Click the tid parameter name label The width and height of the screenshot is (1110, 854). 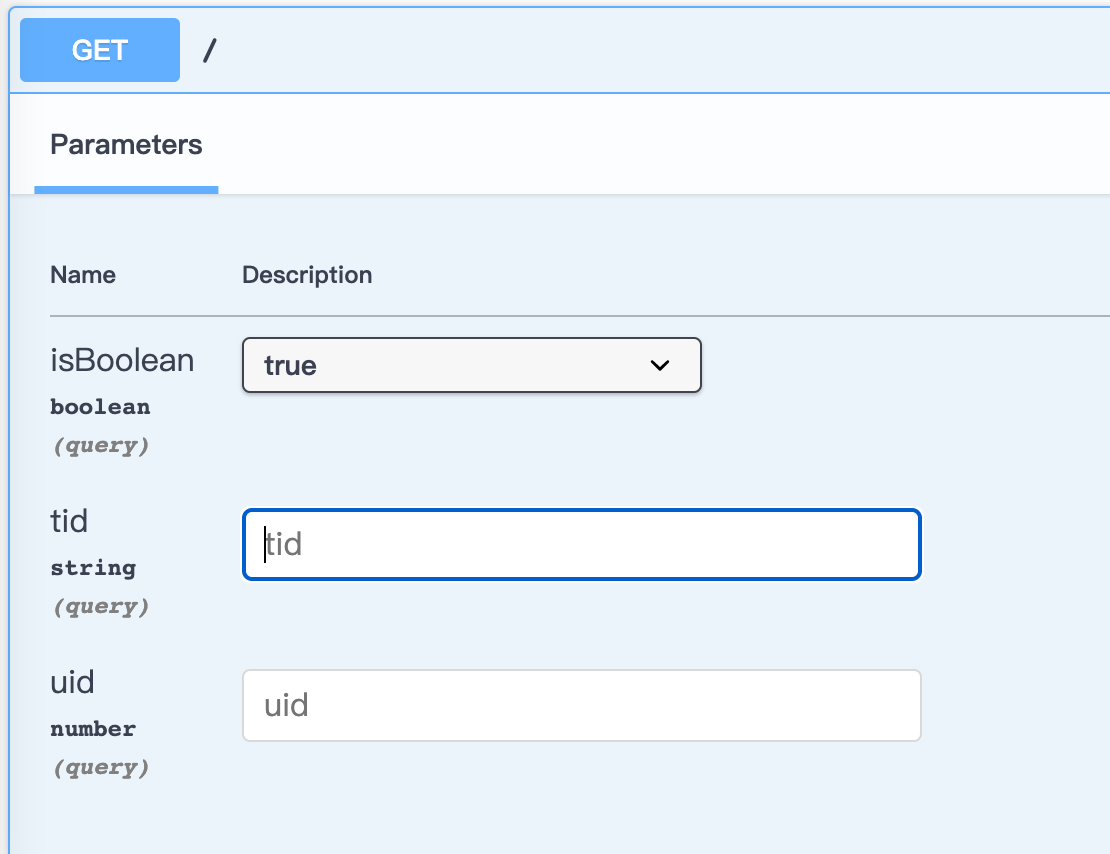coord(69,521)
